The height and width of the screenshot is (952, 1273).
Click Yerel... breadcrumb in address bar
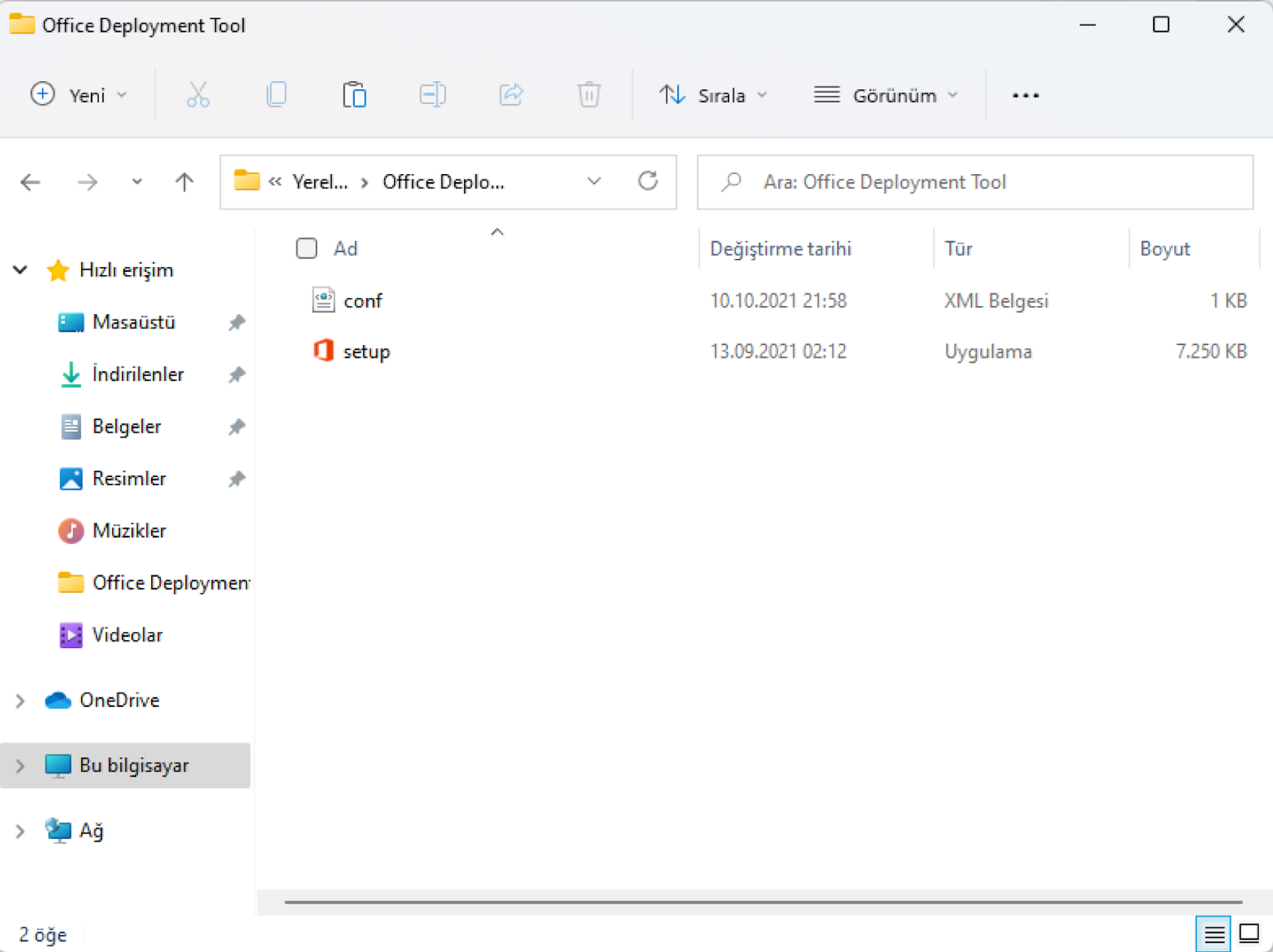point(320,181)
